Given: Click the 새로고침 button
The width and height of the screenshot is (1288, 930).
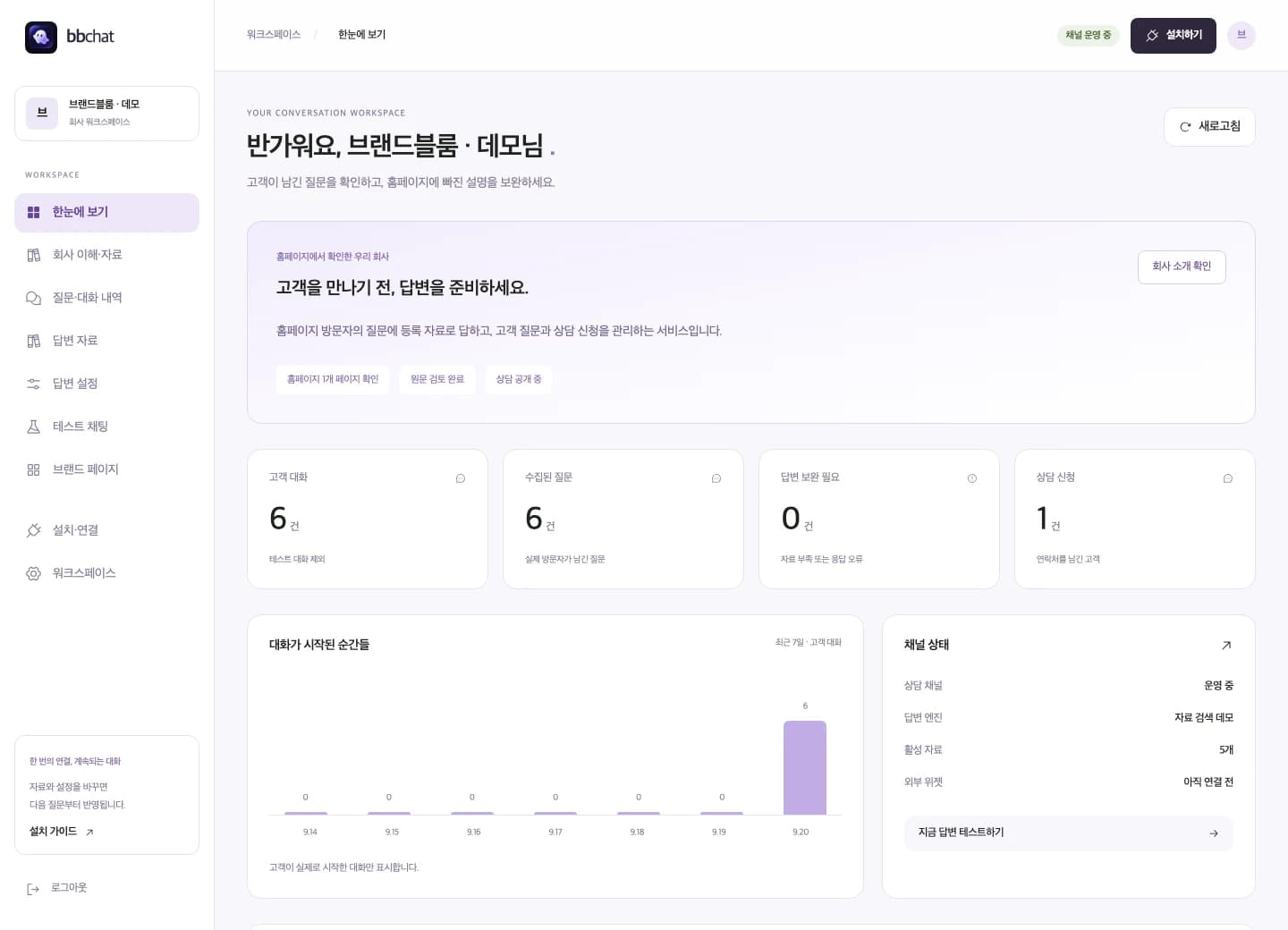Looking at the screenshot, I should [1209, 127].
